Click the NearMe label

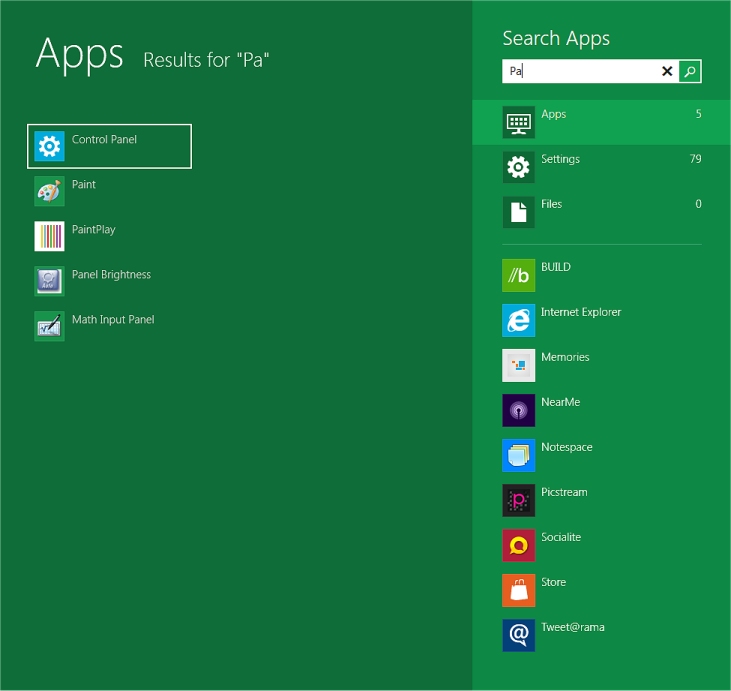click(560, 402)
